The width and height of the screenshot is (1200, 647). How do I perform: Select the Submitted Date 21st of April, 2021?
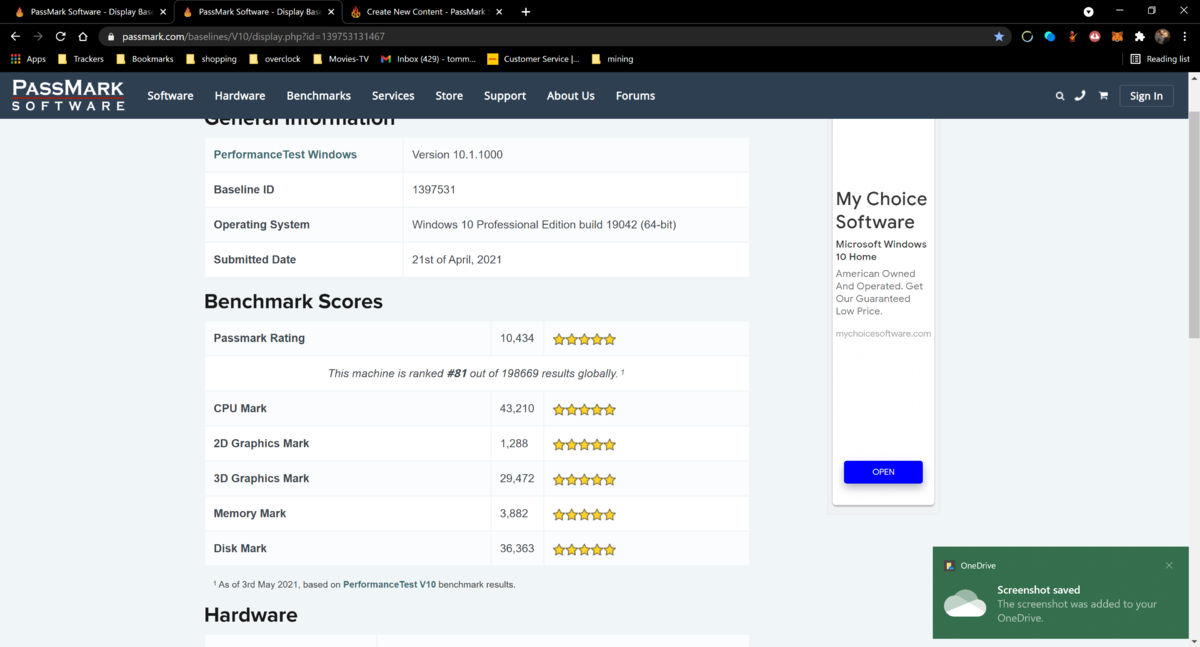click(457, 260)
